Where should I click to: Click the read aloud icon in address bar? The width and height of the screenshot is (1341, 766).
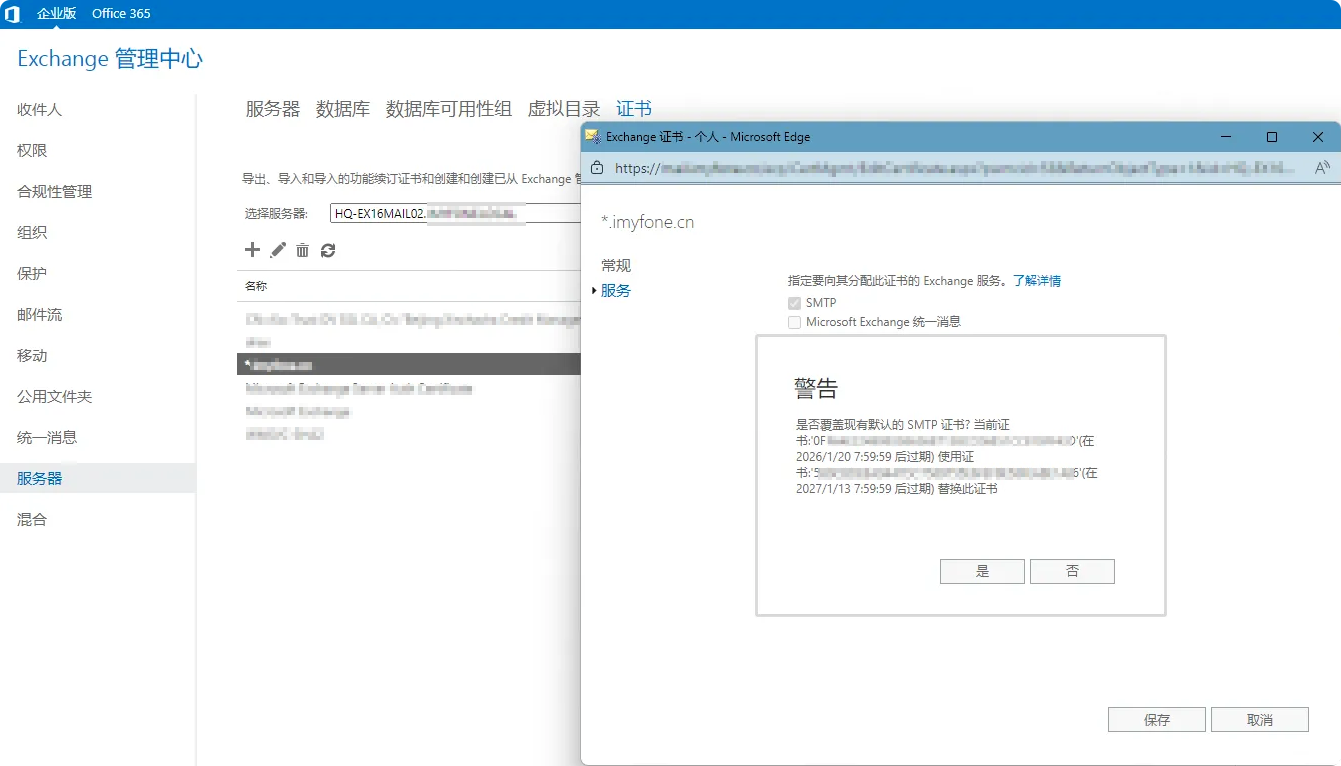click(x=1321, y=168)
